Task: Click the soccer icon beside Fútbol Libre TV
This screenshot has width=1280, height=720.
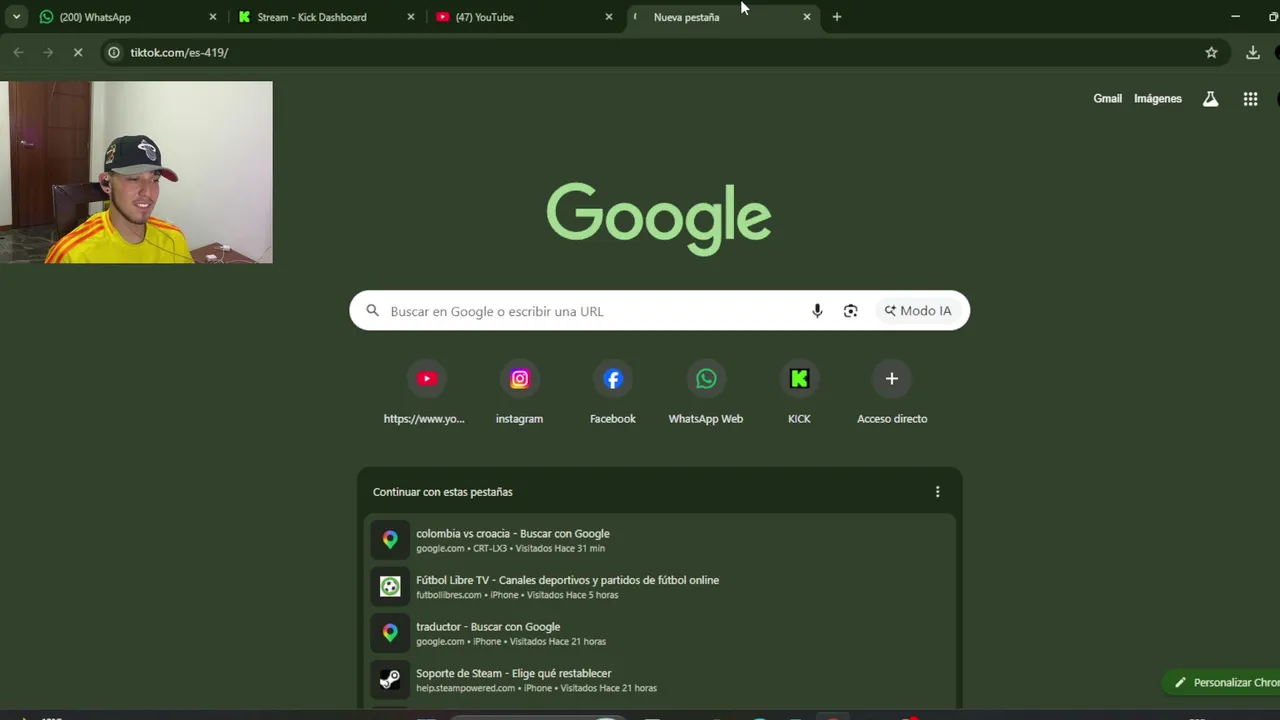Action: tap(390, 587)
